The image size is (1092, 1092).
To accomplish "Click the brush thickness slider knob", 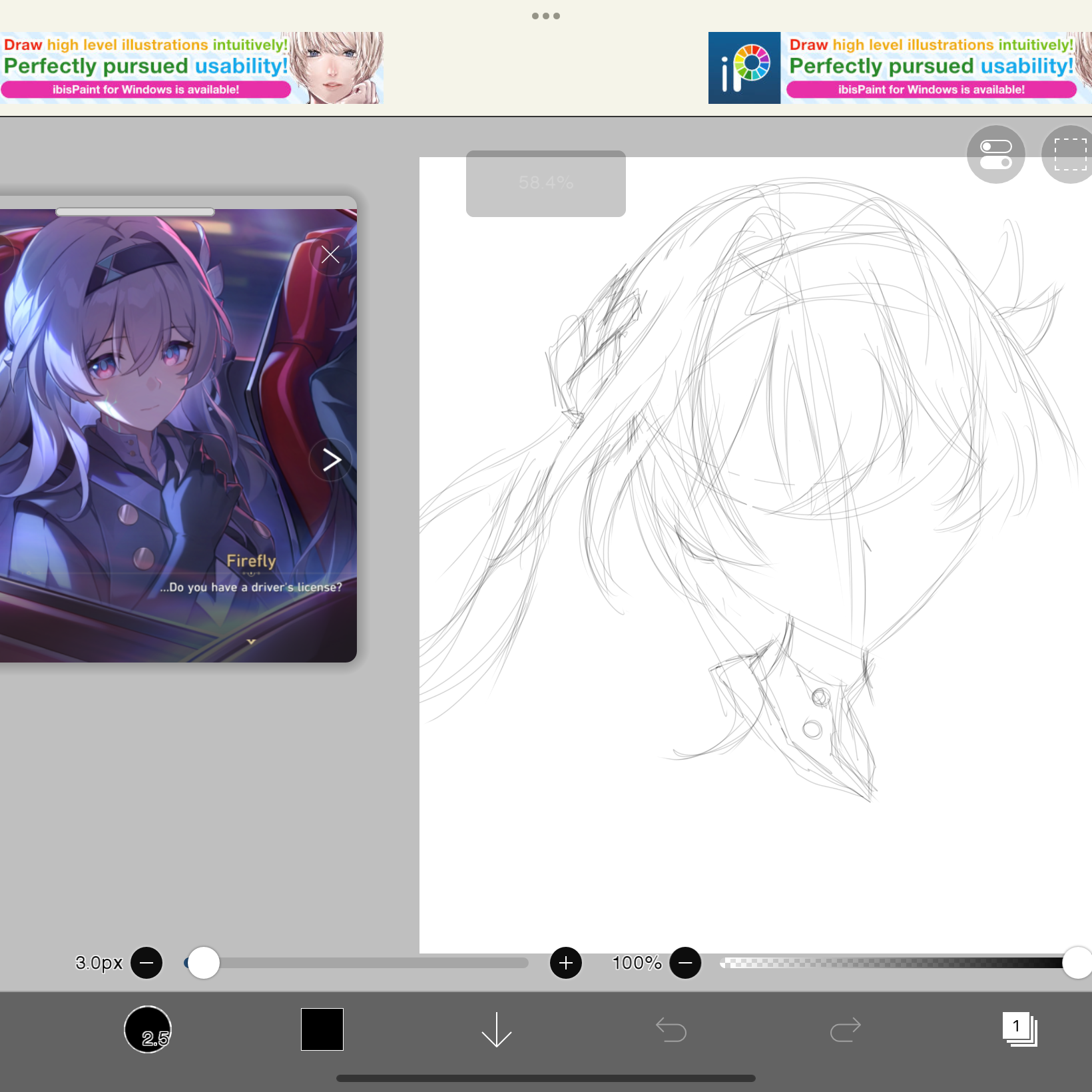I will click(204, 963).
